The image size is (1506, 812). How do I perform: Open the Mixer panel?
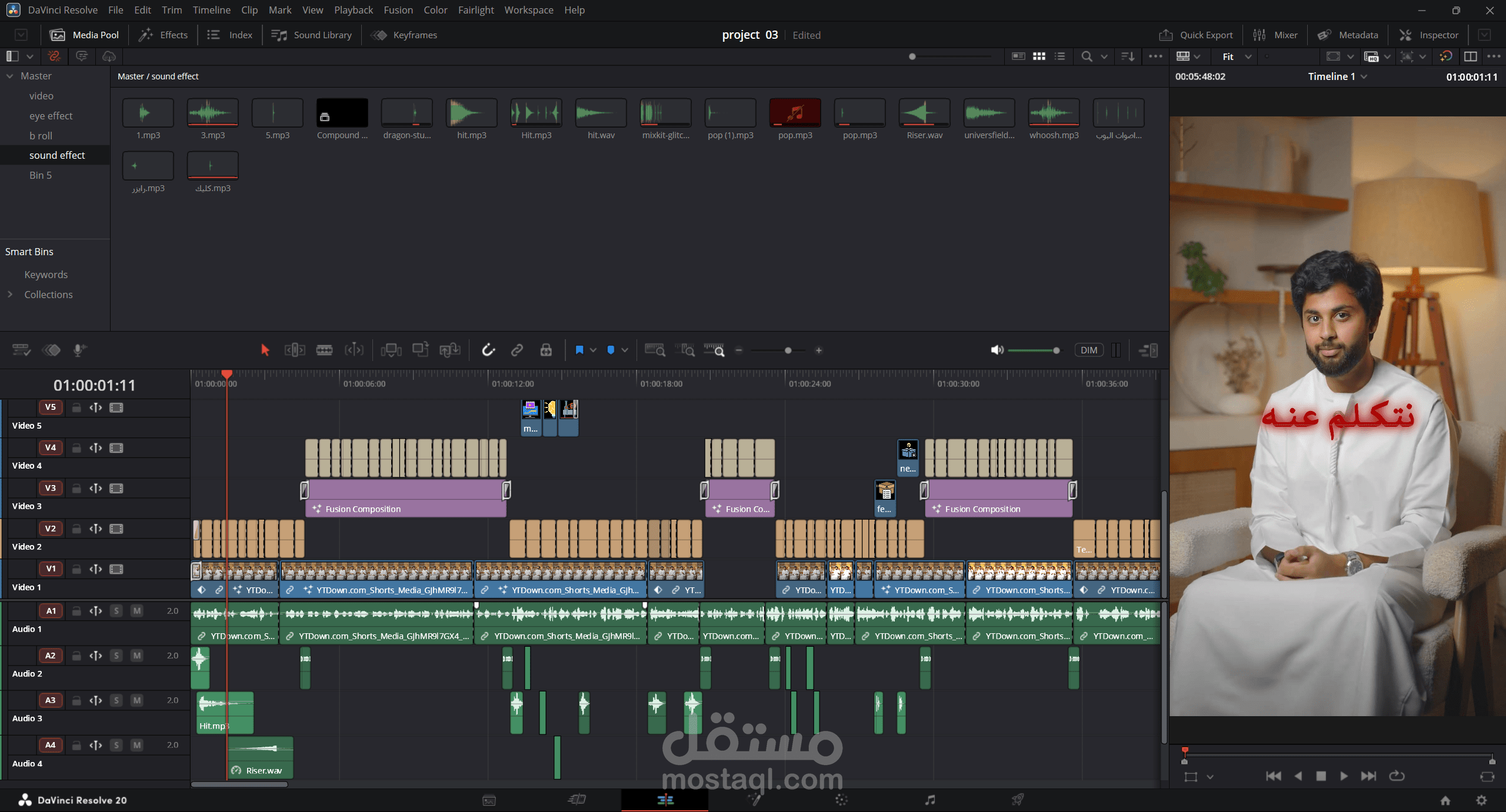tap(1275, 35)
